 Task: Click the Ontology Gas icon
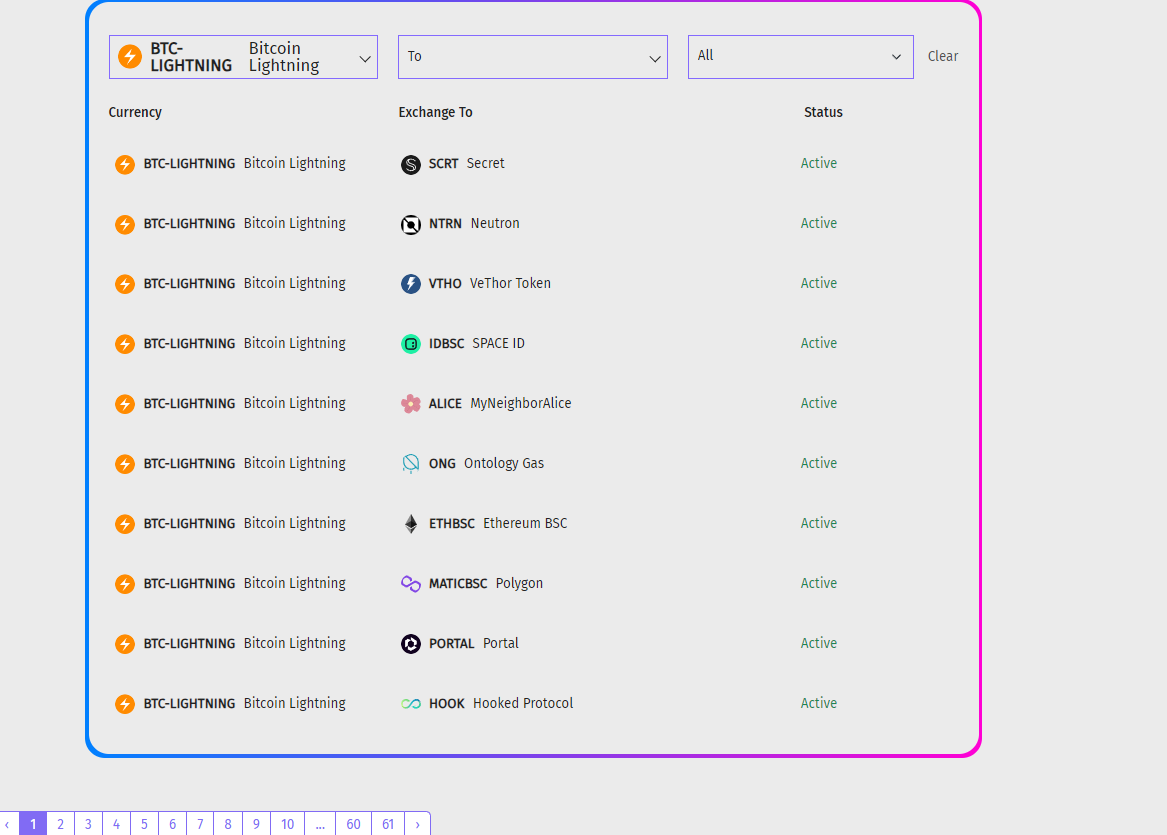[x=411, y=464]
